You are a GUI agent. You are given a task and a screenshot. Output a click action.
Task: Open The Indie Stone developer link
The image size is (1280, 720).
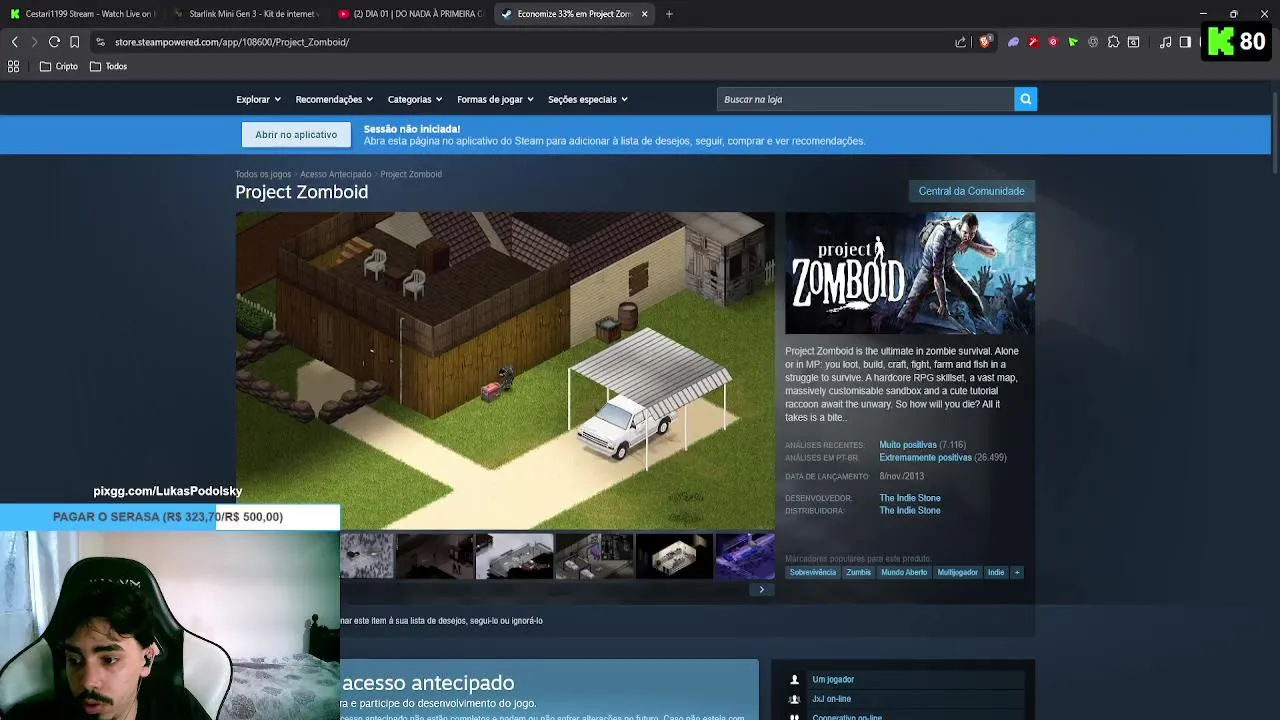coord(910,498)
